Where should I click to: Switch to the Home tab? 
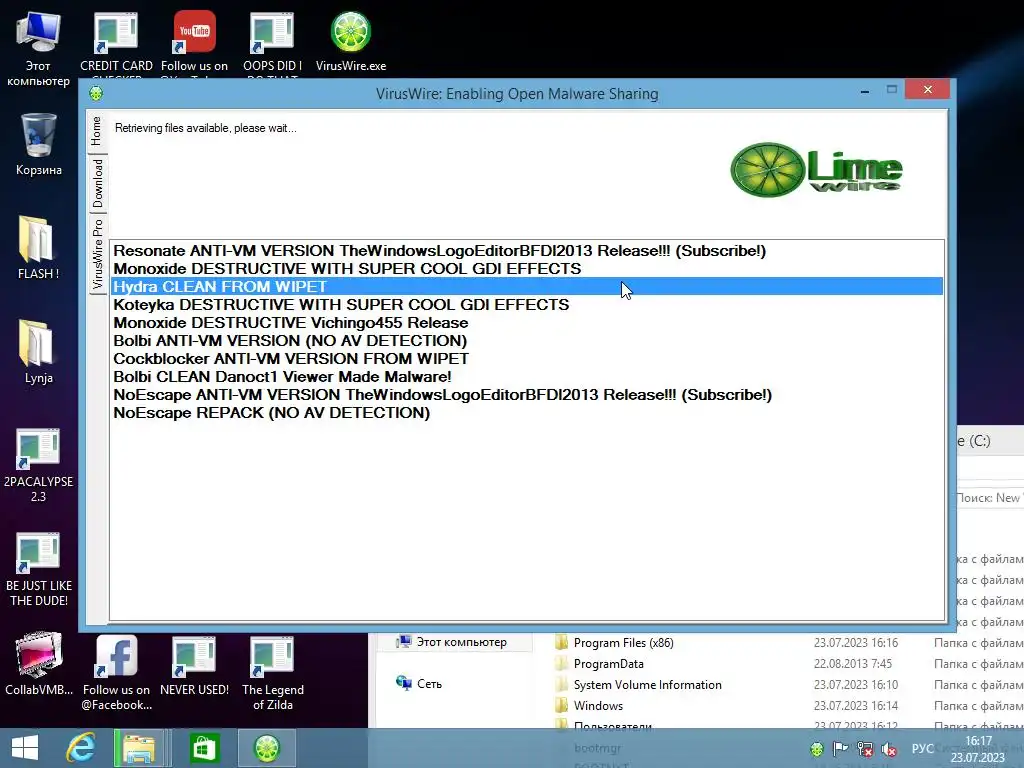pyautogui.click(x=97, y=131)
